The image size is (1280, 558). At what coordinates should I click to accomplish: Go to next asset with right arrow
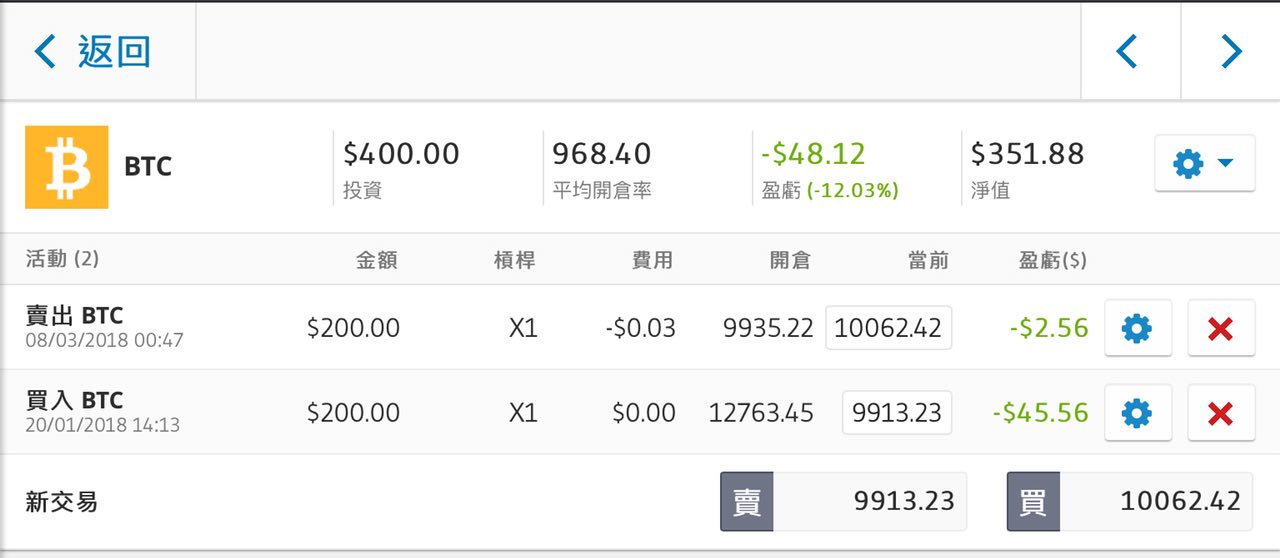pos(1231,51)
